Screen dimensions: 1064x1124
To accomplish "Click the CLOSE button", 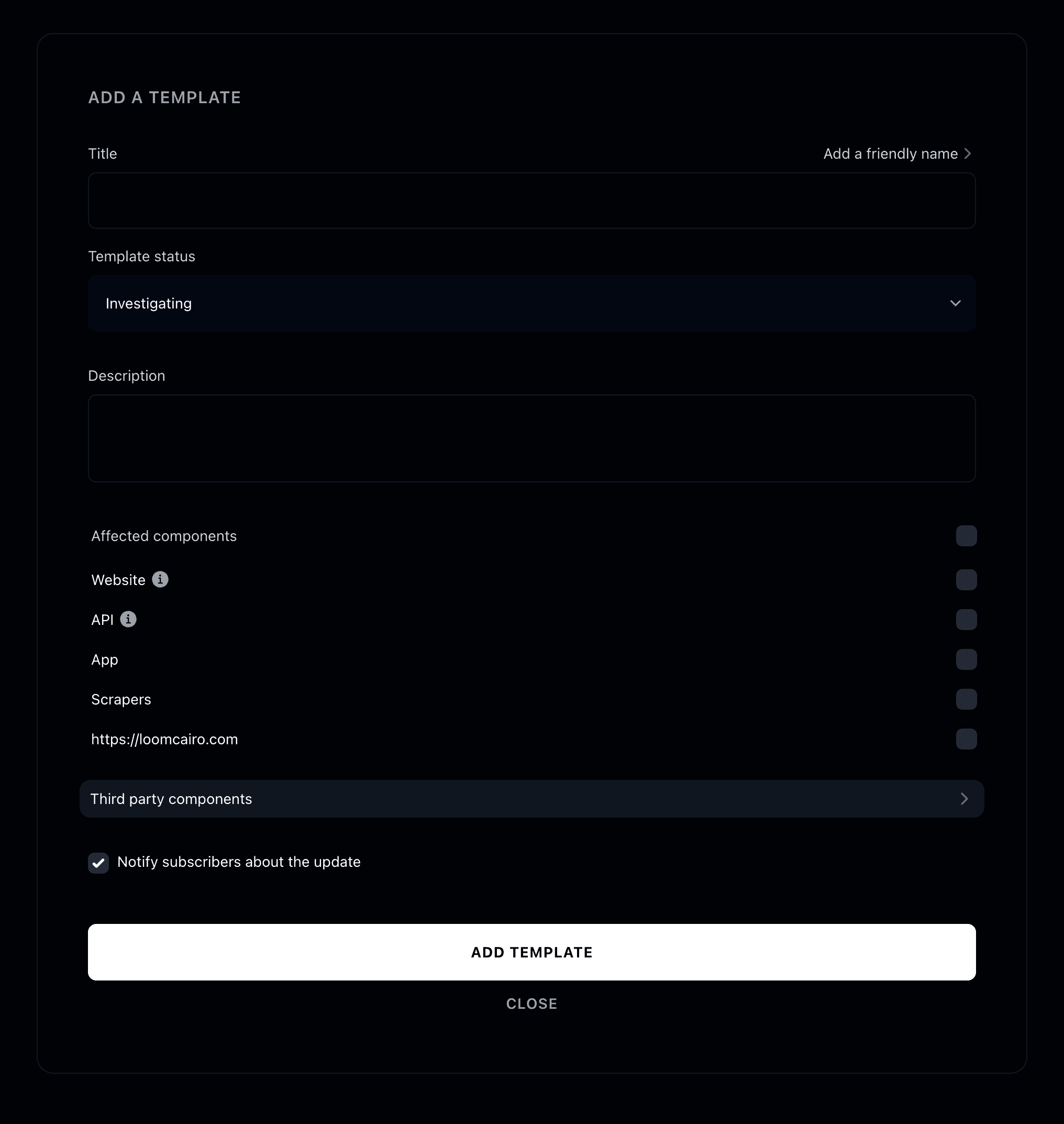I will click(532, 1004).
